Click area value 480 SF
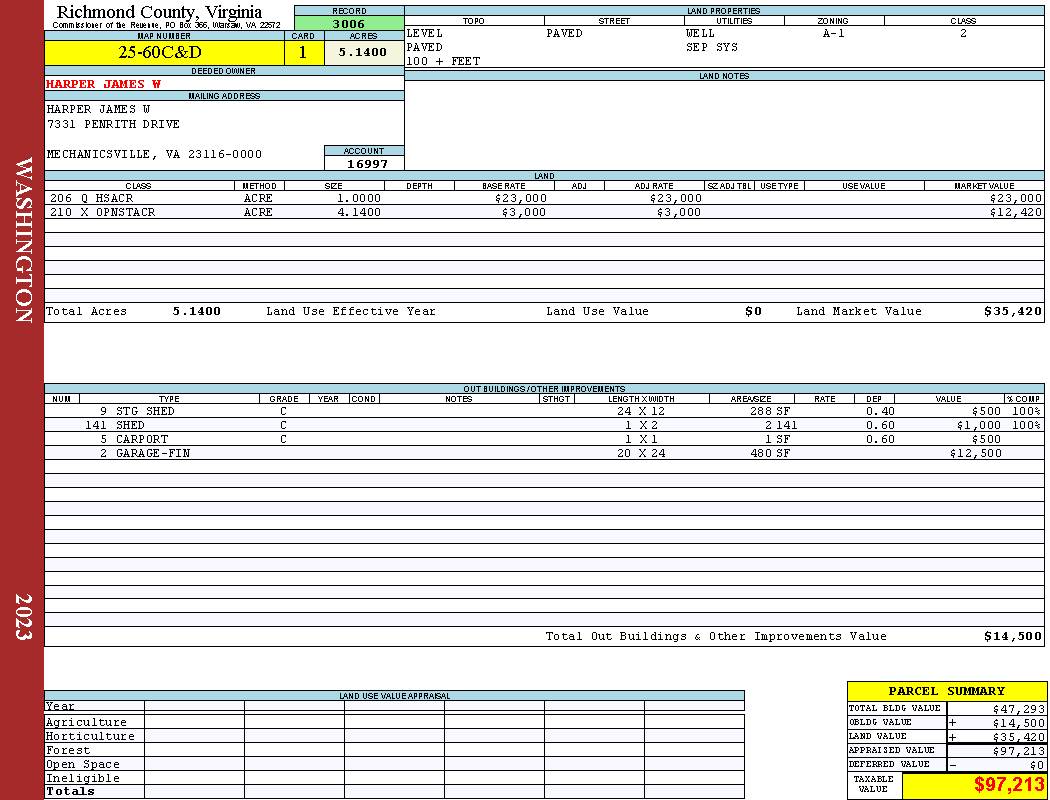Image resolution: width=1050 pixels, height=800 pixels. pyautogui.click(x=770, y=453)
